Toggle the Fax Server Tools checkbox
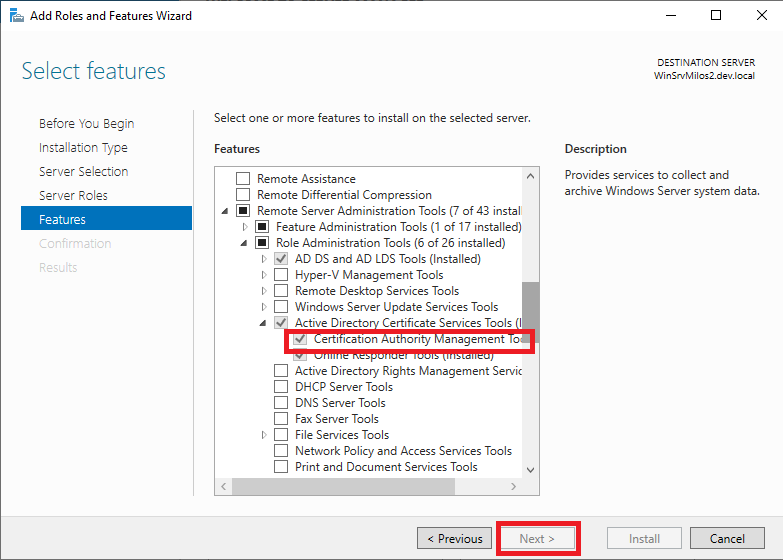Screen dimensions: 783x560 click(x=281, y=419)
